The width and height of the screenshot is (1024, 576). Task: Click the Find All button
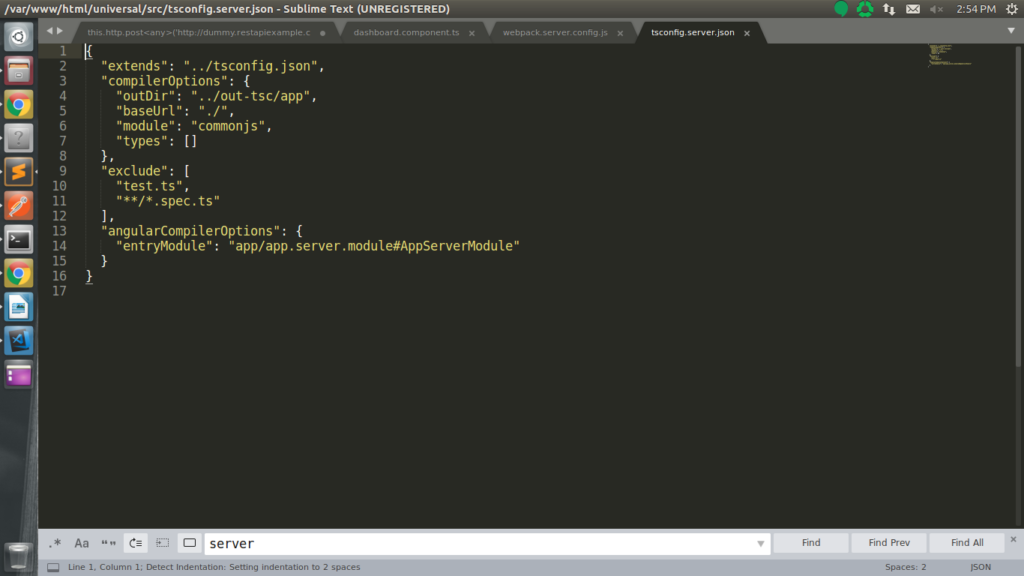coord(967,543)
